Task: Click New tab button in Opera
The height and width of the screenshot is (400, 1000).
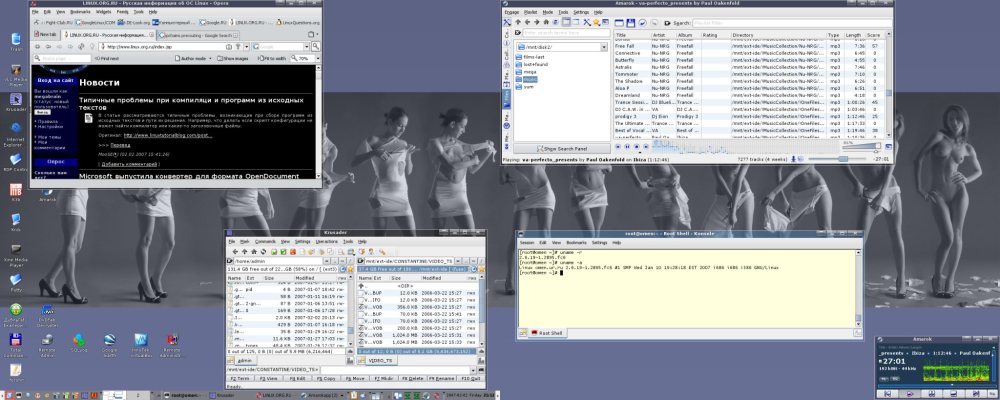Action: tap(45, 34)
